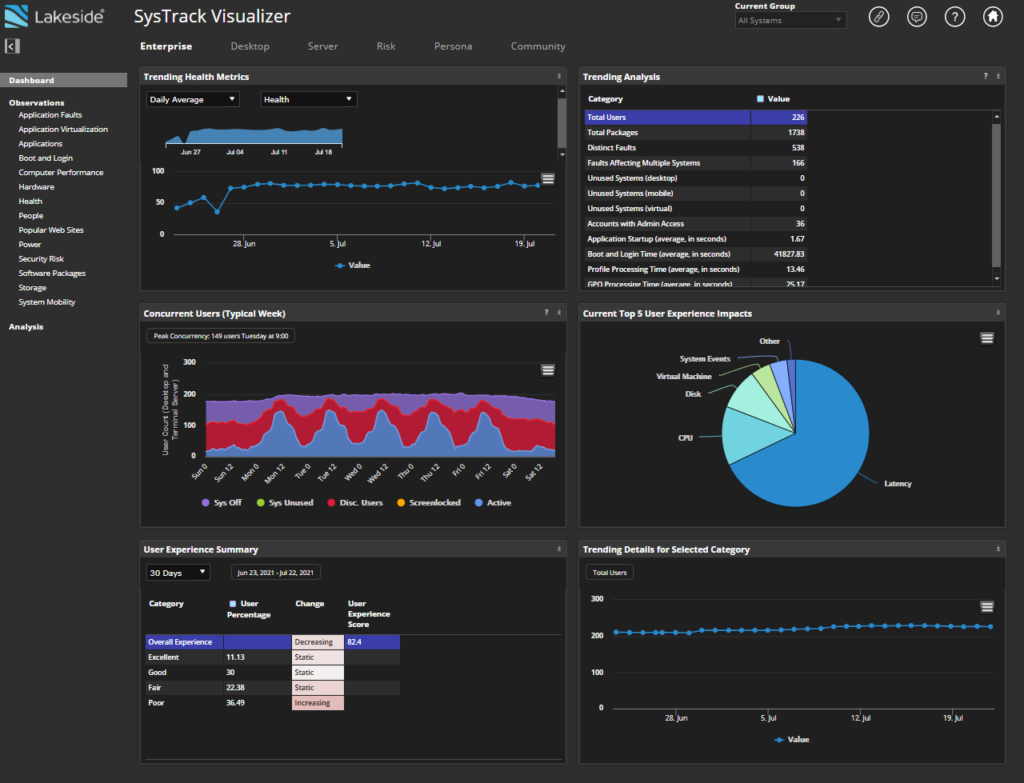
Task: Collapse User Experience Impacts panel icon
Action: coord(998,313)
